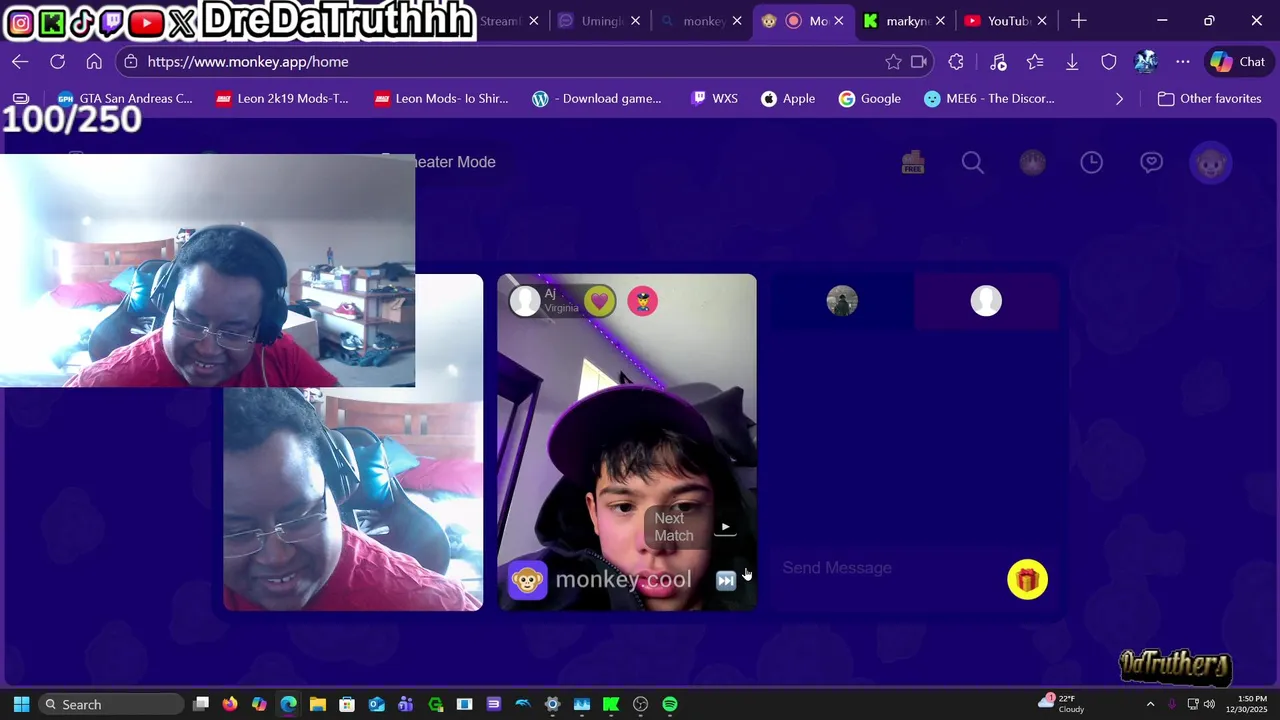This screenshot has height=720, width=1280.
Task: Click the leftmost bookmarks bar icon
Action: [20, 99]
